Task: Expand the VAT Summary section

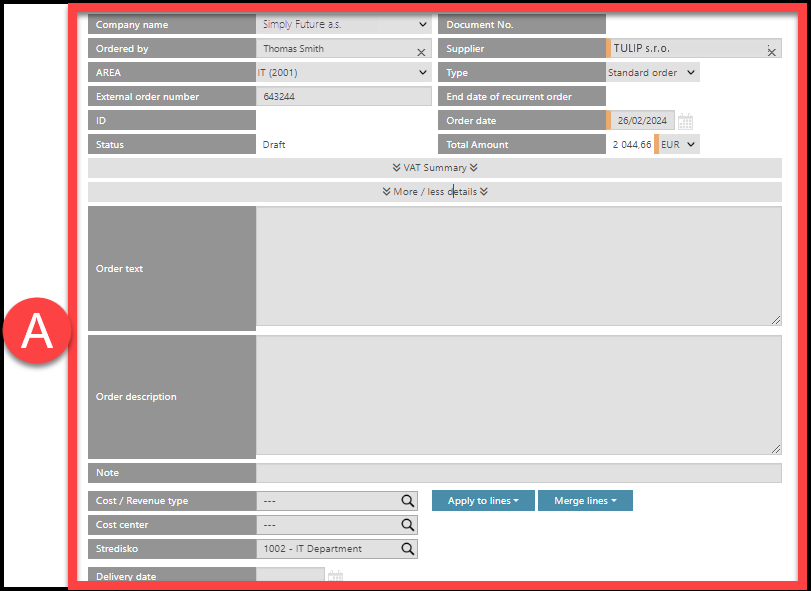Action: 434,168
